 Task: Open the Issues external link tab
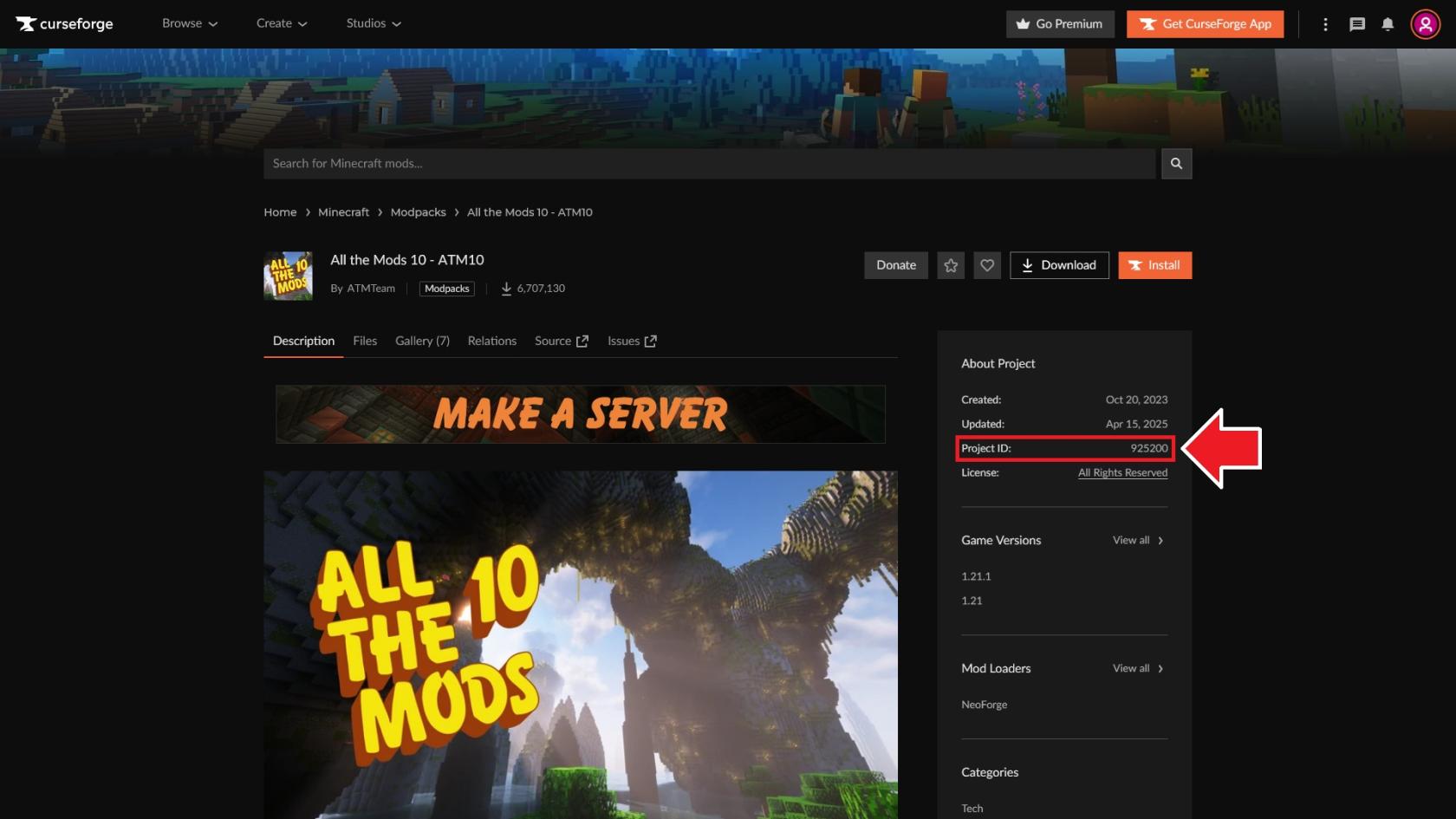click(632, 341)
